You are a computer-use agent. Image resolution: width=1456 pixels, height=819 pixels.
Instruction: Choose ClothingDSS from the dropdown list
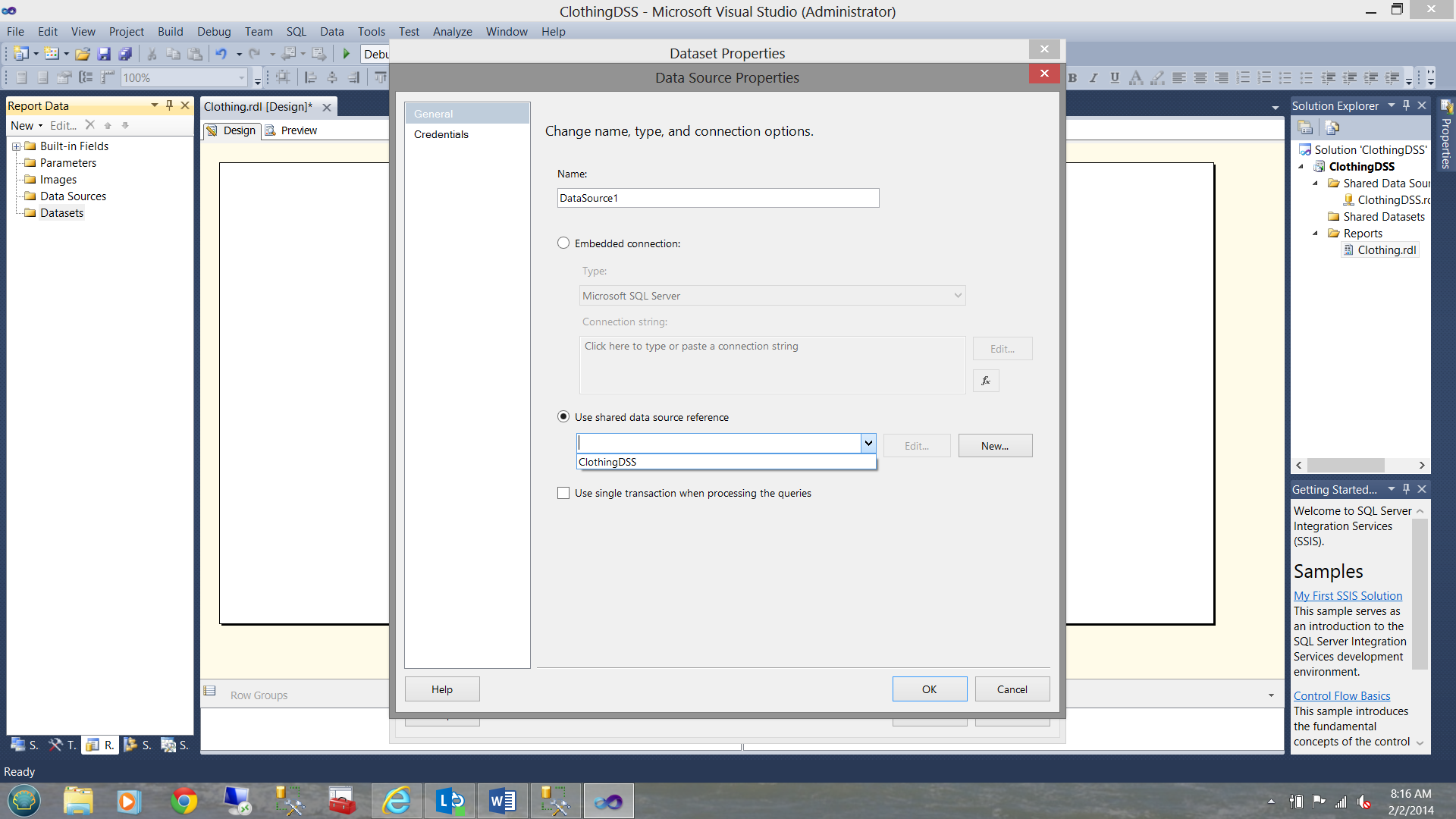point(608,462)
